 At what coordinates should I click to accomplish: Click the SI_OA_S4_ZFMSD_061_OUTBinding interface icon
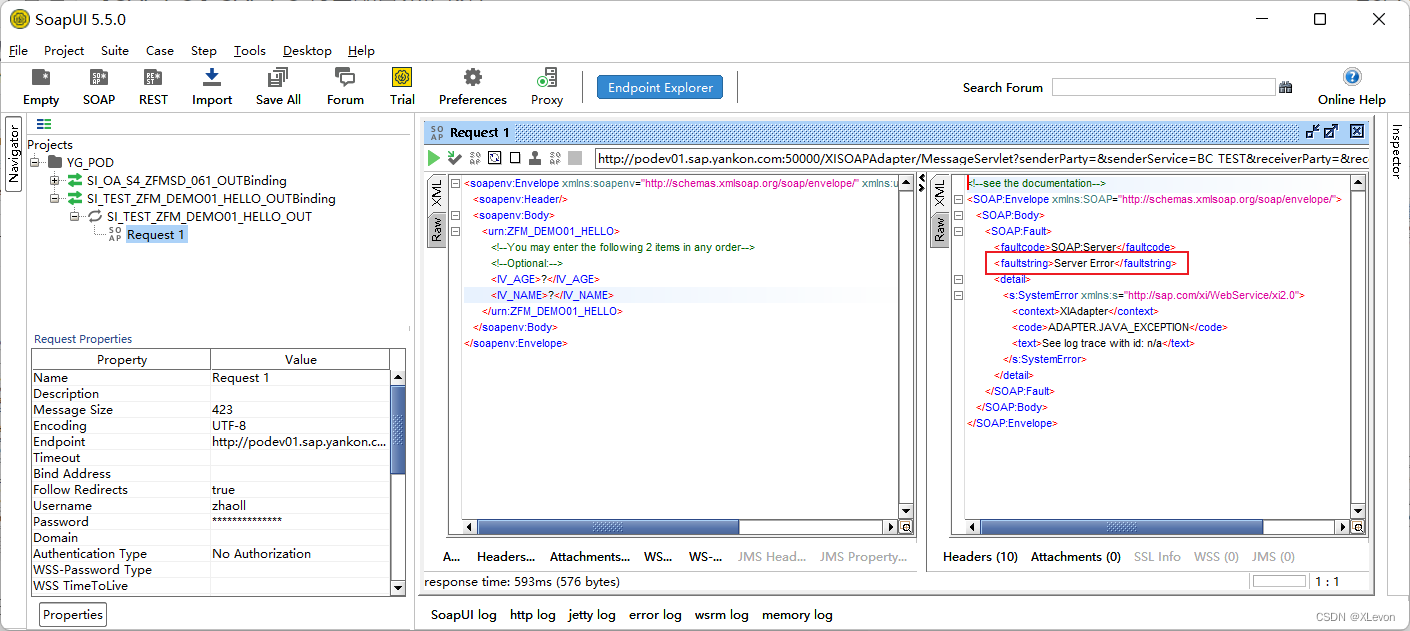75,181
